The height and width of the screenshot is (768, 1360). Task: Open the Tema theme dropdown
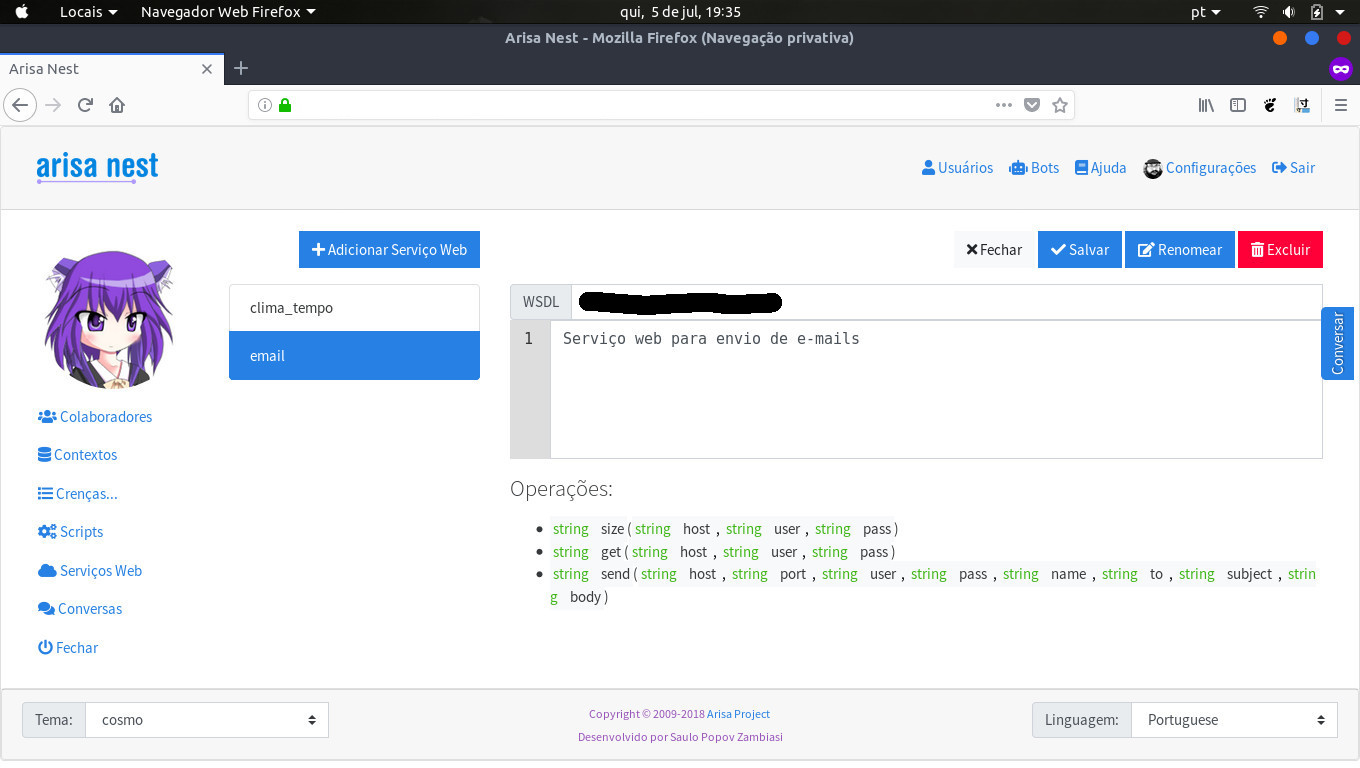[206, 720]
